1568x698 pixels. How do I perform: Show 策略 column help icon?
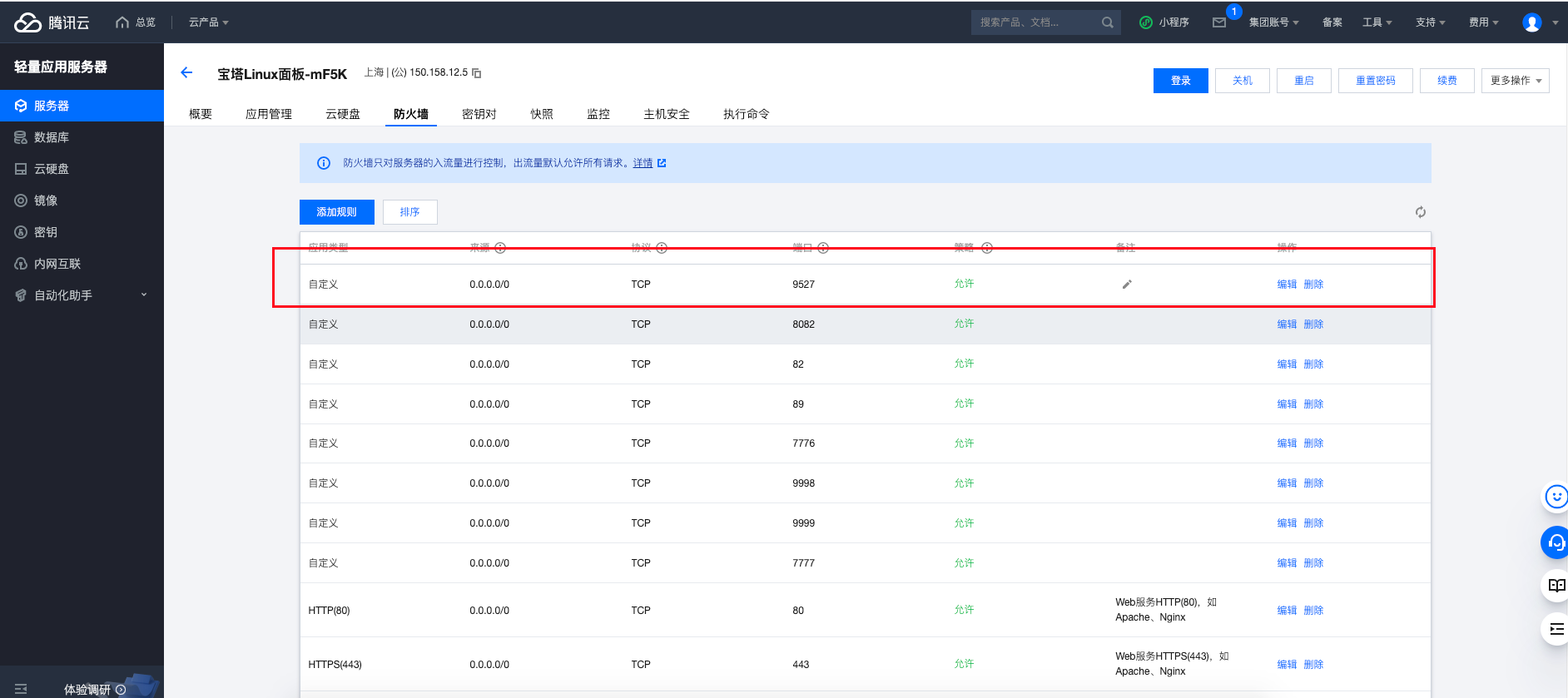coord(987,248)
